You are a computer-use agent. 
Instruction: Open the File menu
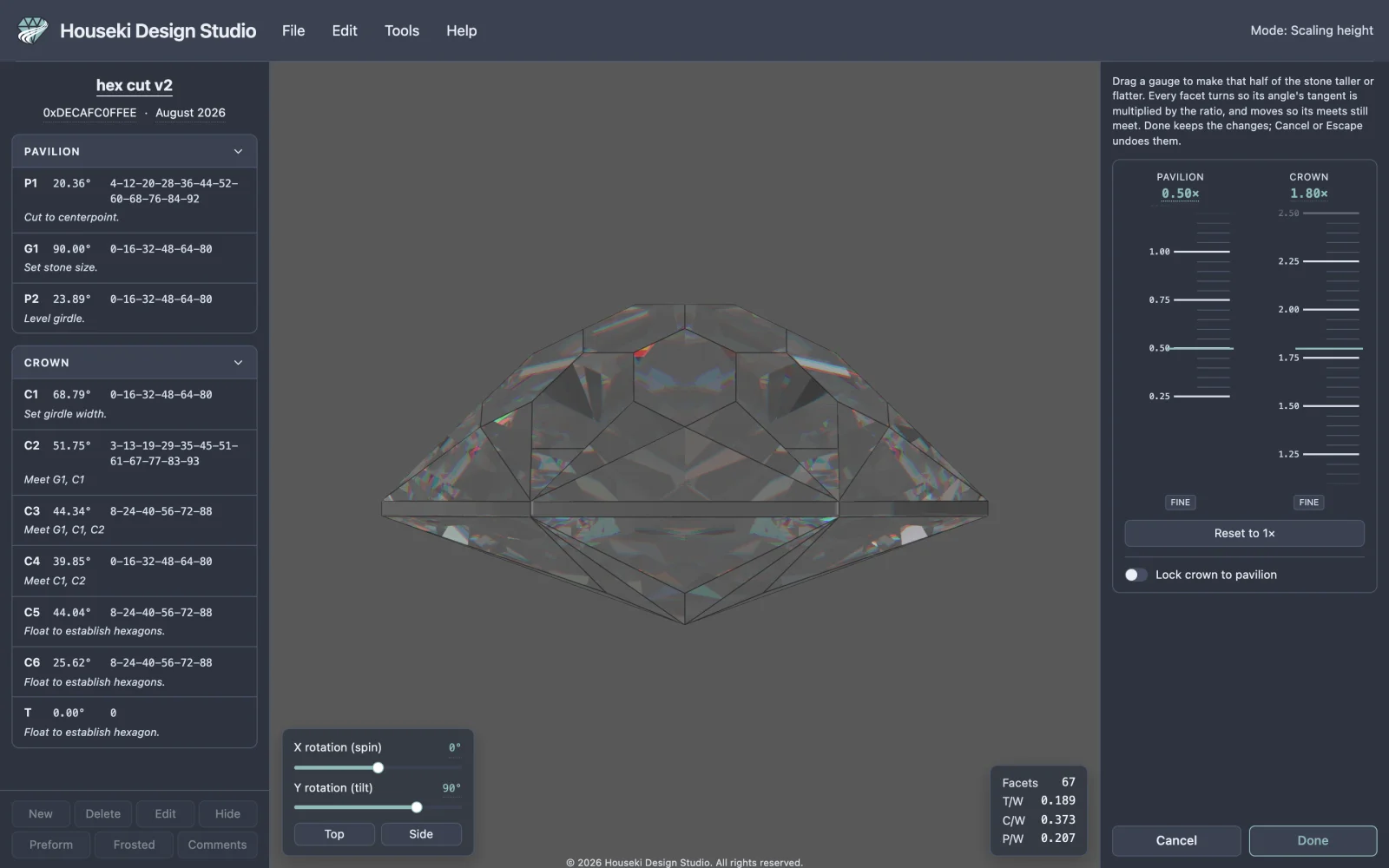(293, 30)
